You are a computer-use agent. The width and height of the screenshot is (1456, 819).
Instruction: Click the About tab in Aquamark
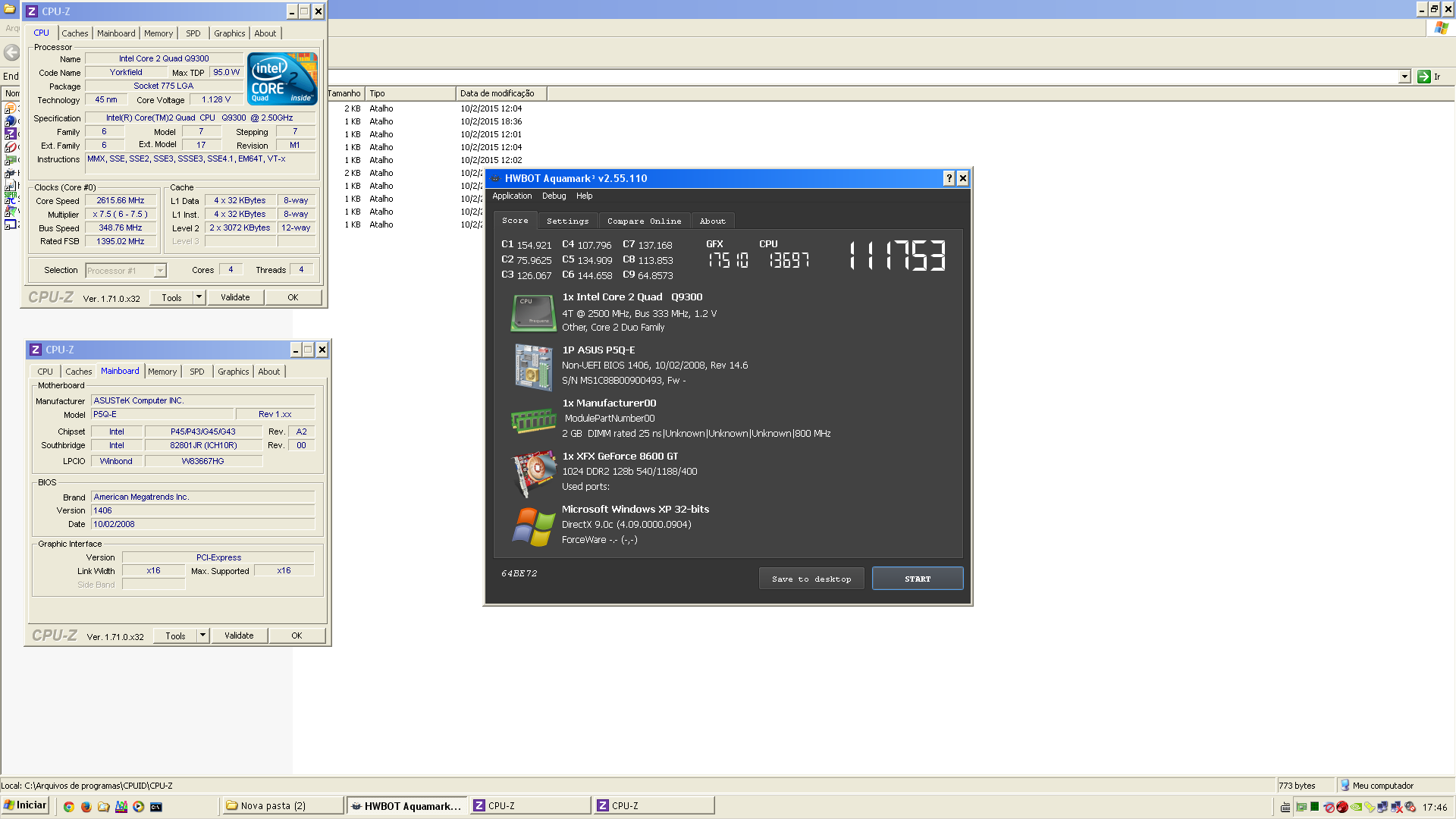point(712,221)
